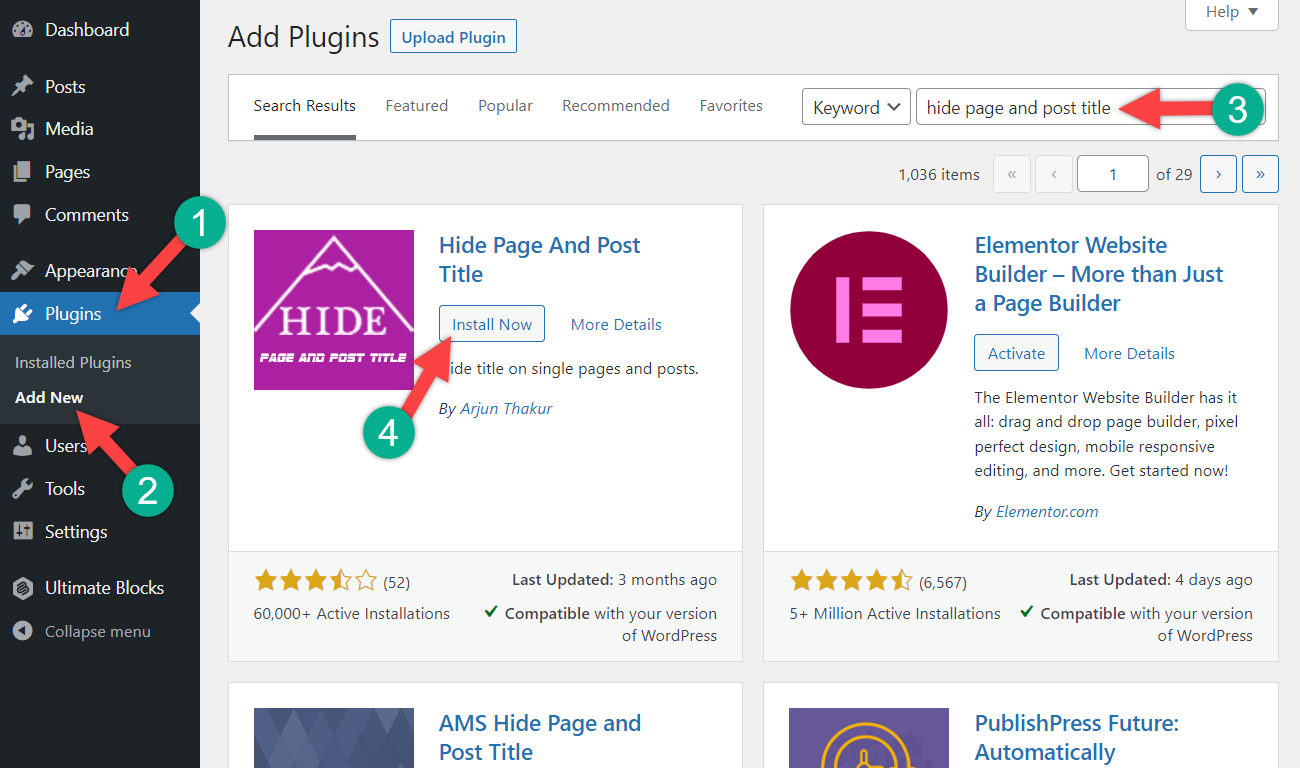Click the current page number field
The width and height of the screenshot is (1300, 768).
point(1112,174)
